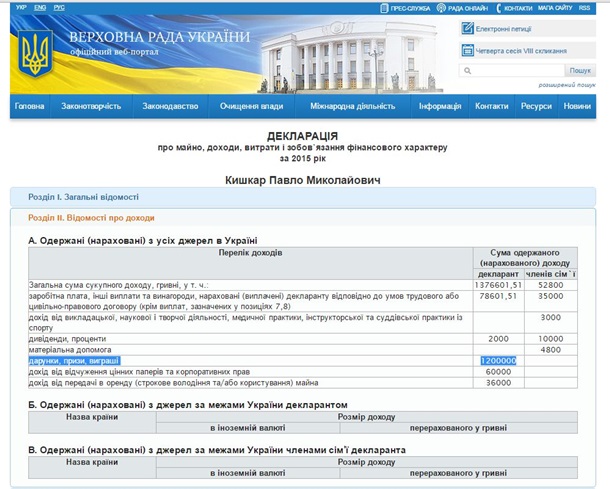Click the rental income value 36000
610x489 pixels.
coord(498,383)
